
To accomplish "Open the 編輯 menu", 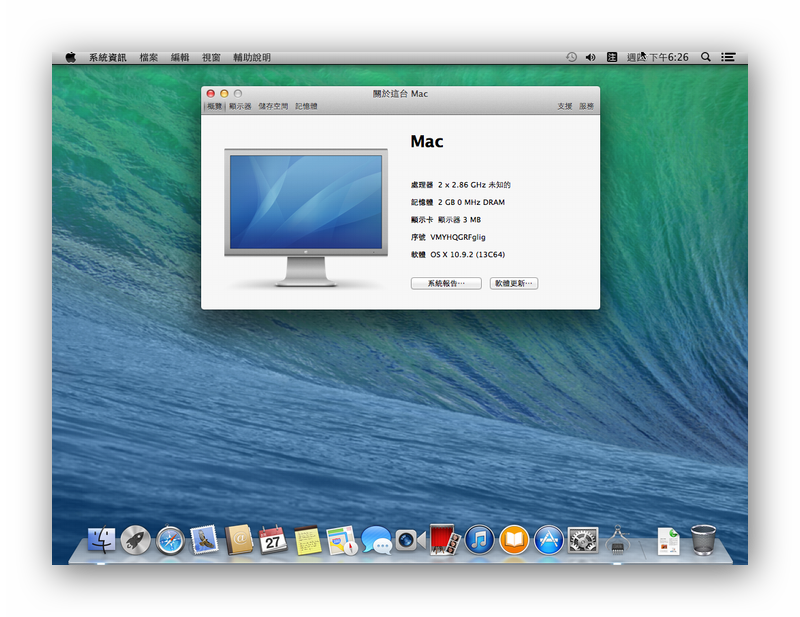I will 180,58.
